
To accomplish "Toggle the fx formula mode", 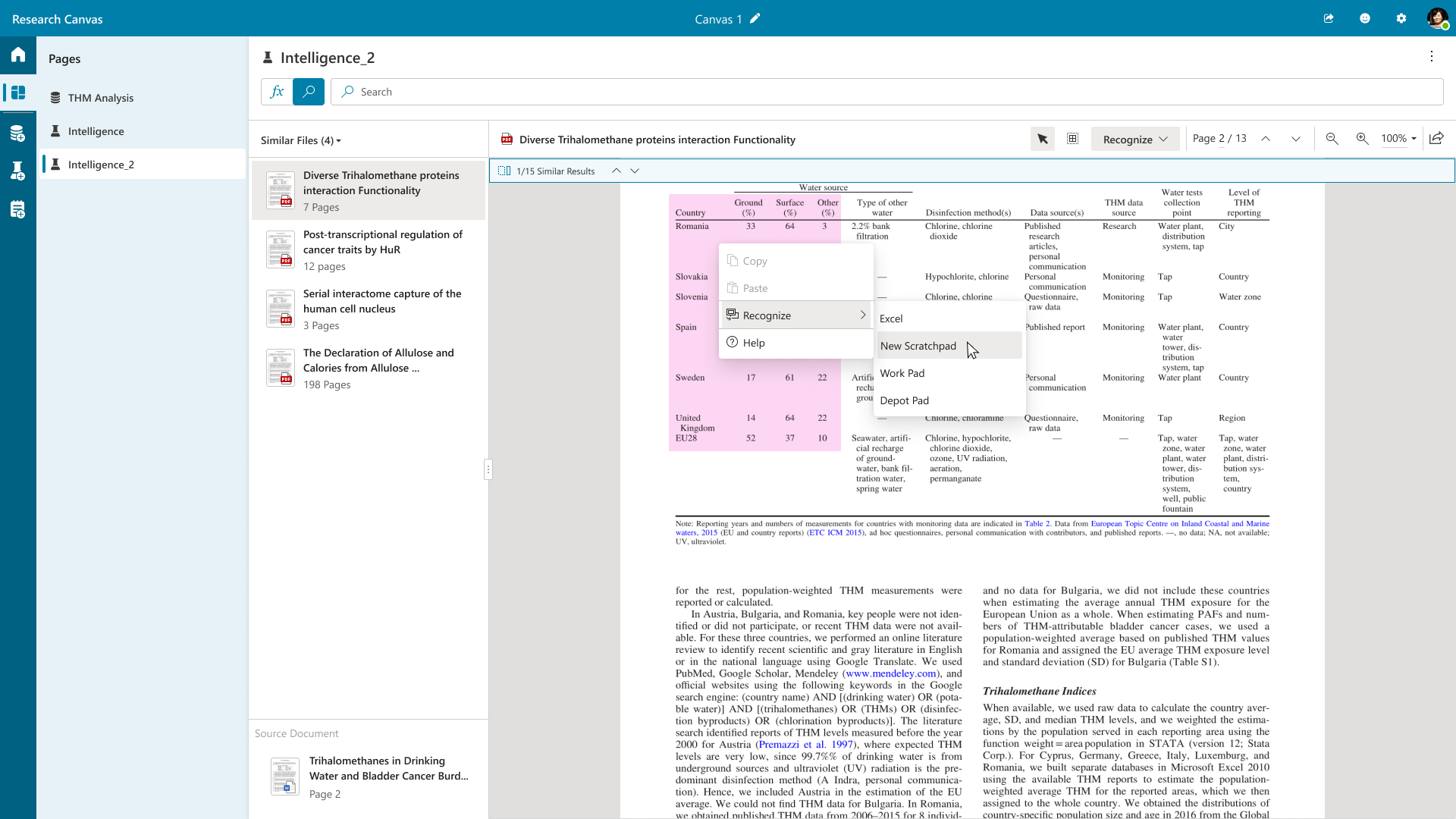I will [277, 92].
